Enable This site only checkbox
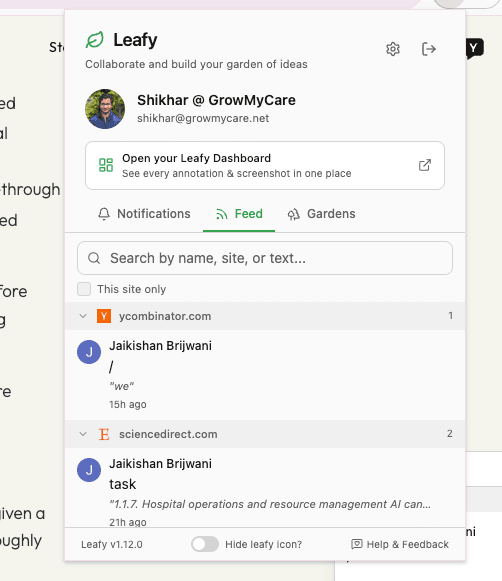Image resolution: width=502 pixels, height=581 pixels. click(x=84, y=289)
